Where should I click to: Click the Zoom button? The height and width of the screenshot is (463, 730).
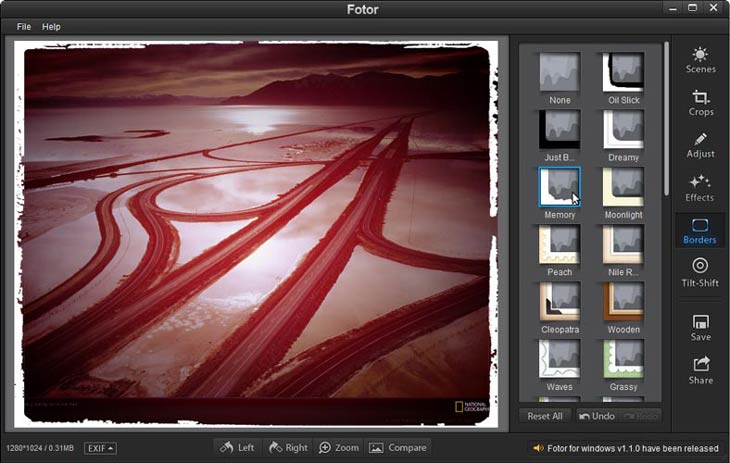(338, 447)
